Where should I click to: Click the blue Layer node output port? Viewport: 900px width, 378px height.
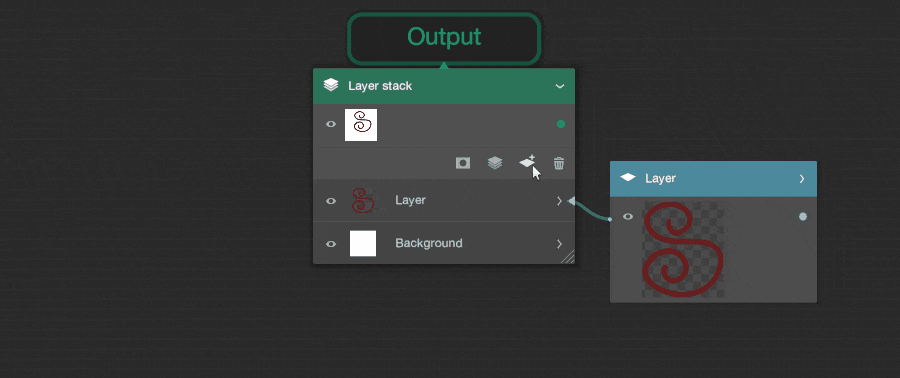point(802,216)
